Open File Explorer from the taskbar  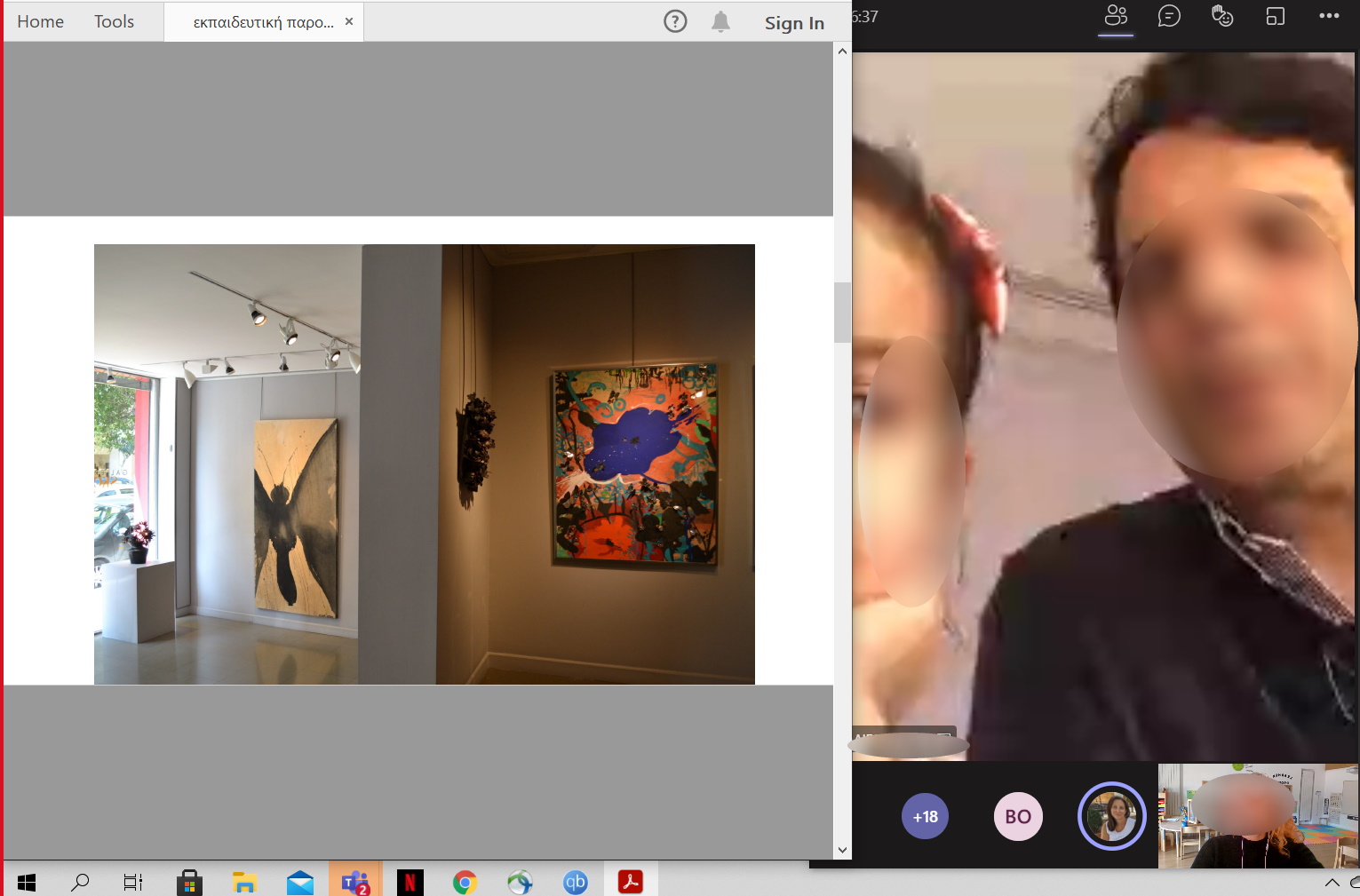click(244, 882)
